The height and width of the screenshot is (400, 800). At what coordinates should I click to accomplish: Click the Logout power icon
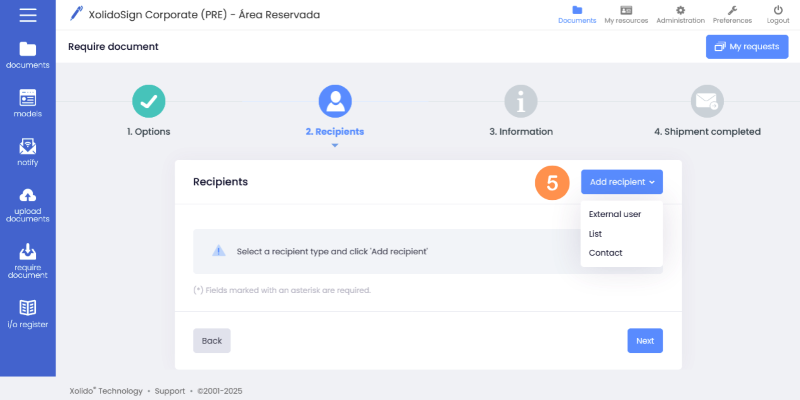[x=777, y=14]
